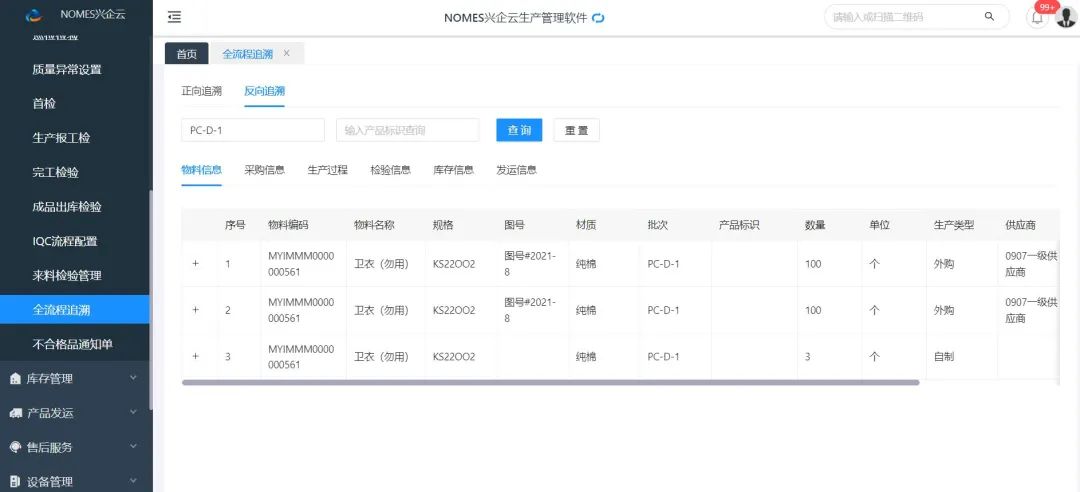Click the 设备管理 device icon
The width and height of the screenshot is (1080, 492).
16,482
